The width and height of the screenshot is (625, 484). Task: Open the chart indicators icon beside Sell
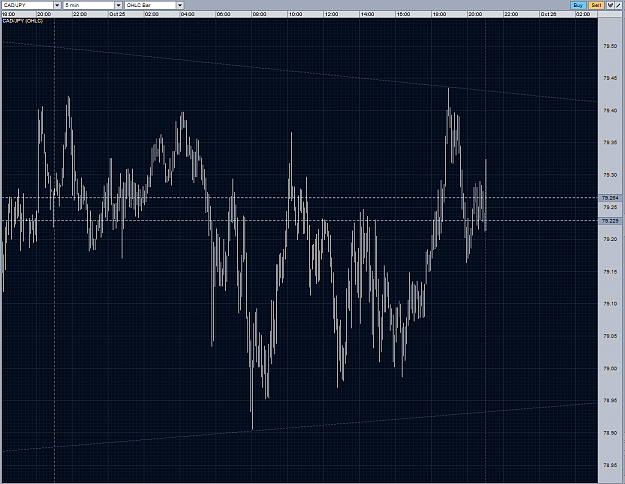pyautogui.click(x=610, y=5)
